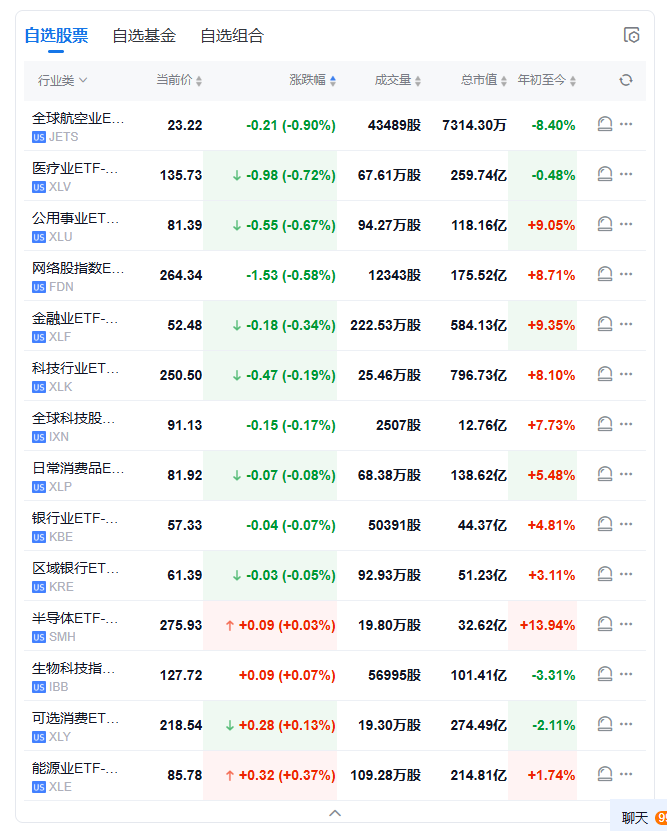This screenshot has width=667, height=831.
Task: Collapse the list with bottom chevron
Action: (335, 813)
